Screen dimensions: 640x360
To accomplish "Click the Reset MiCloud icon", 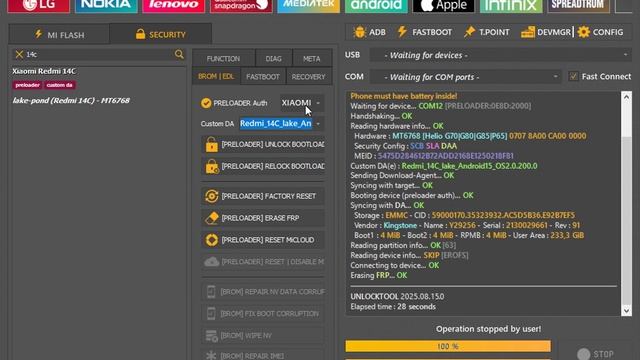I will coord(211,240).
